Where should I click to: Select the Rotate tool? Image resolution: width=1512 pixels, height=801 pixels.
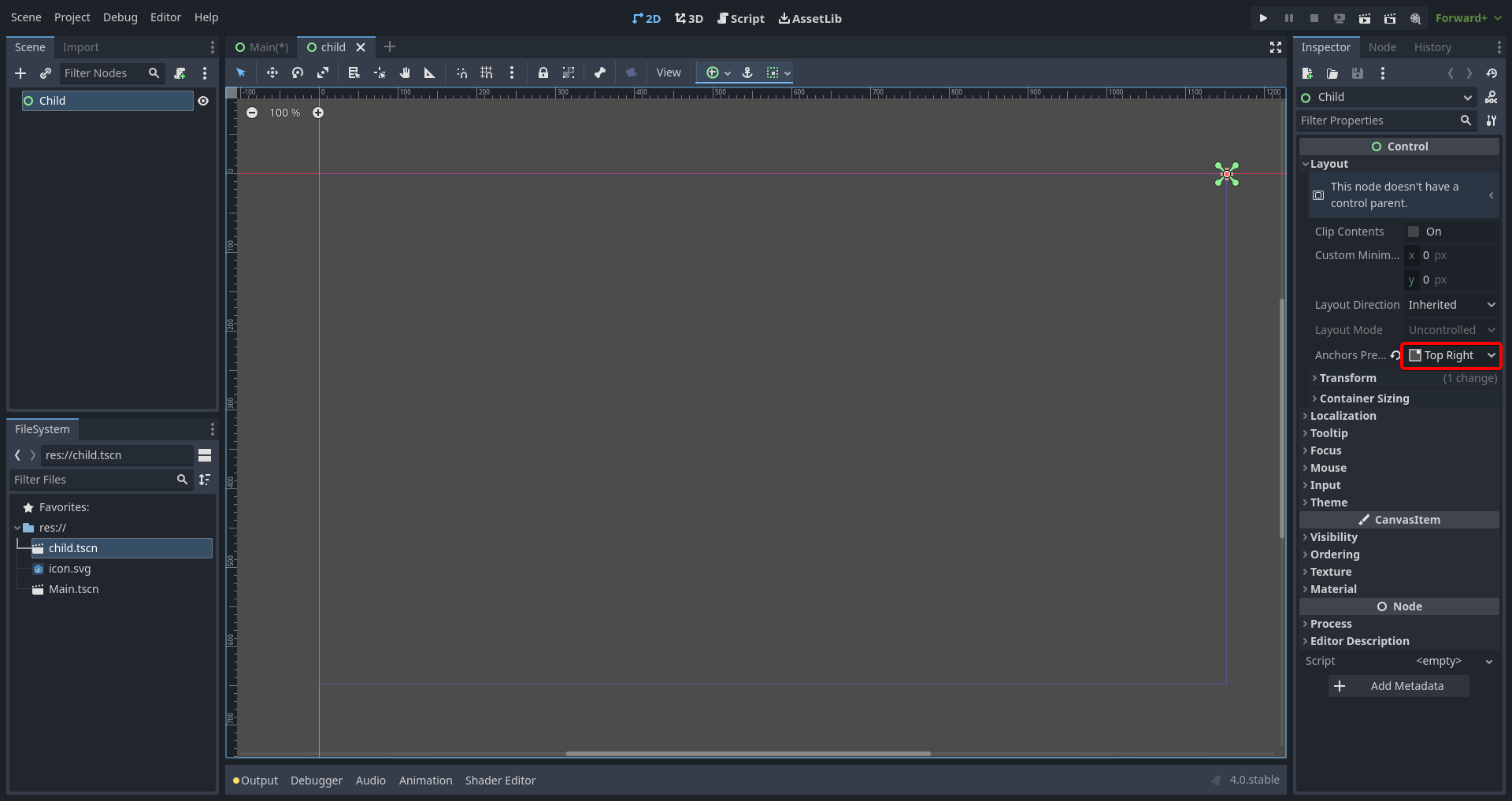pyautogui.click(x=298, y=72)
